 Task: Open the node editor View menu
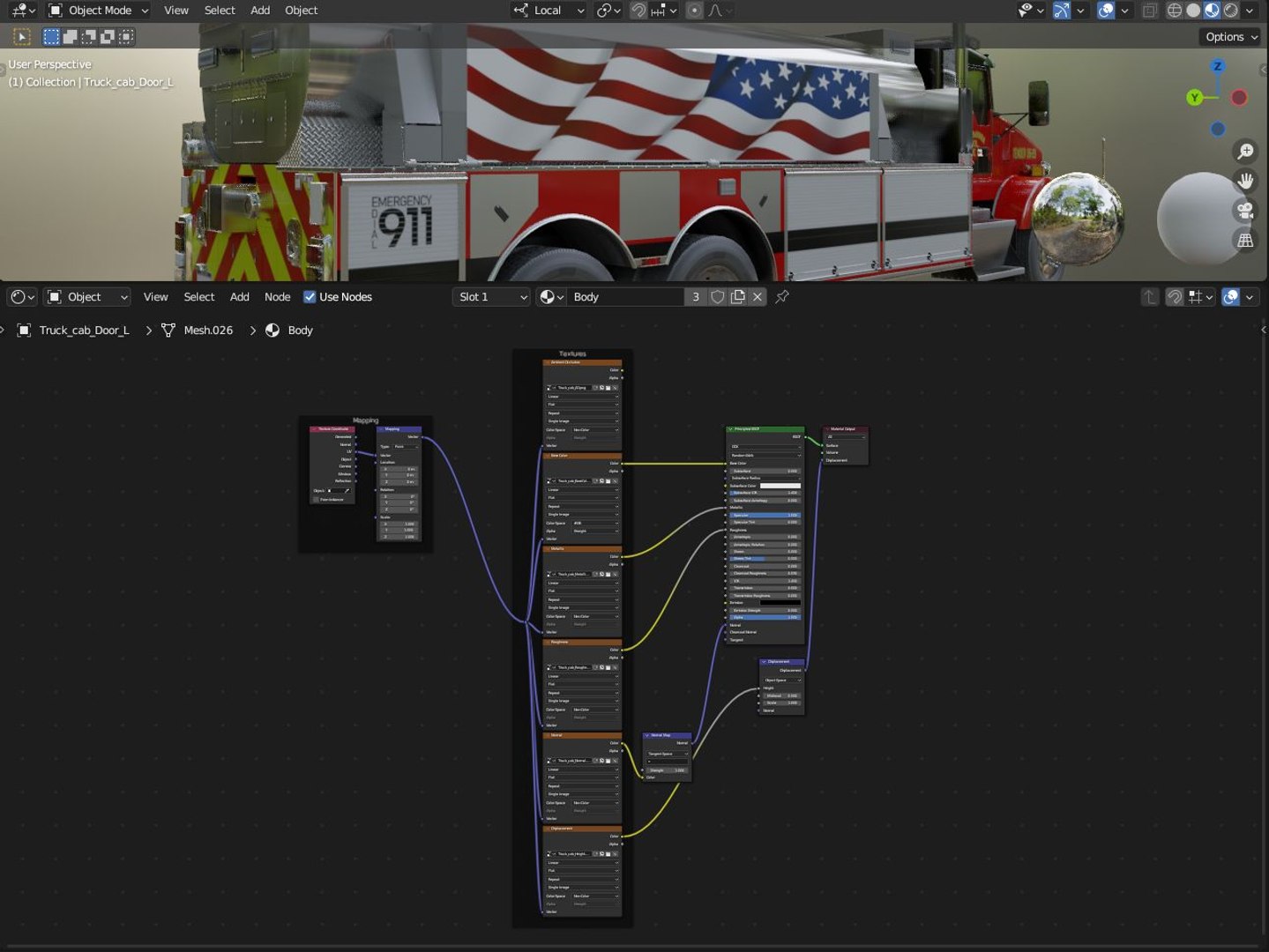[155, 297]
